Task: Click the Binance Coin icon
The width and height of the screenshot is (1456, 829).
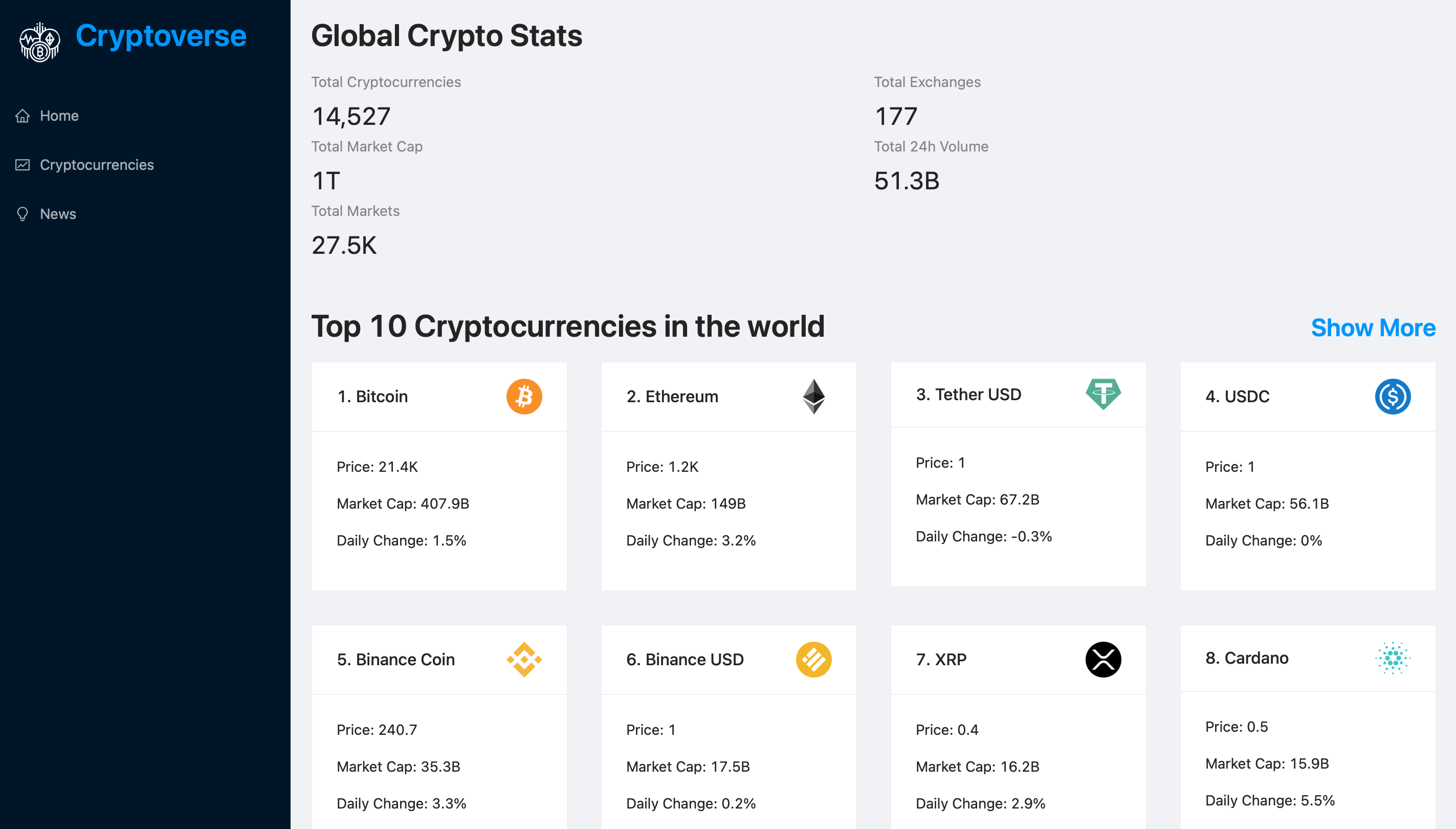Action: [524, 659]
